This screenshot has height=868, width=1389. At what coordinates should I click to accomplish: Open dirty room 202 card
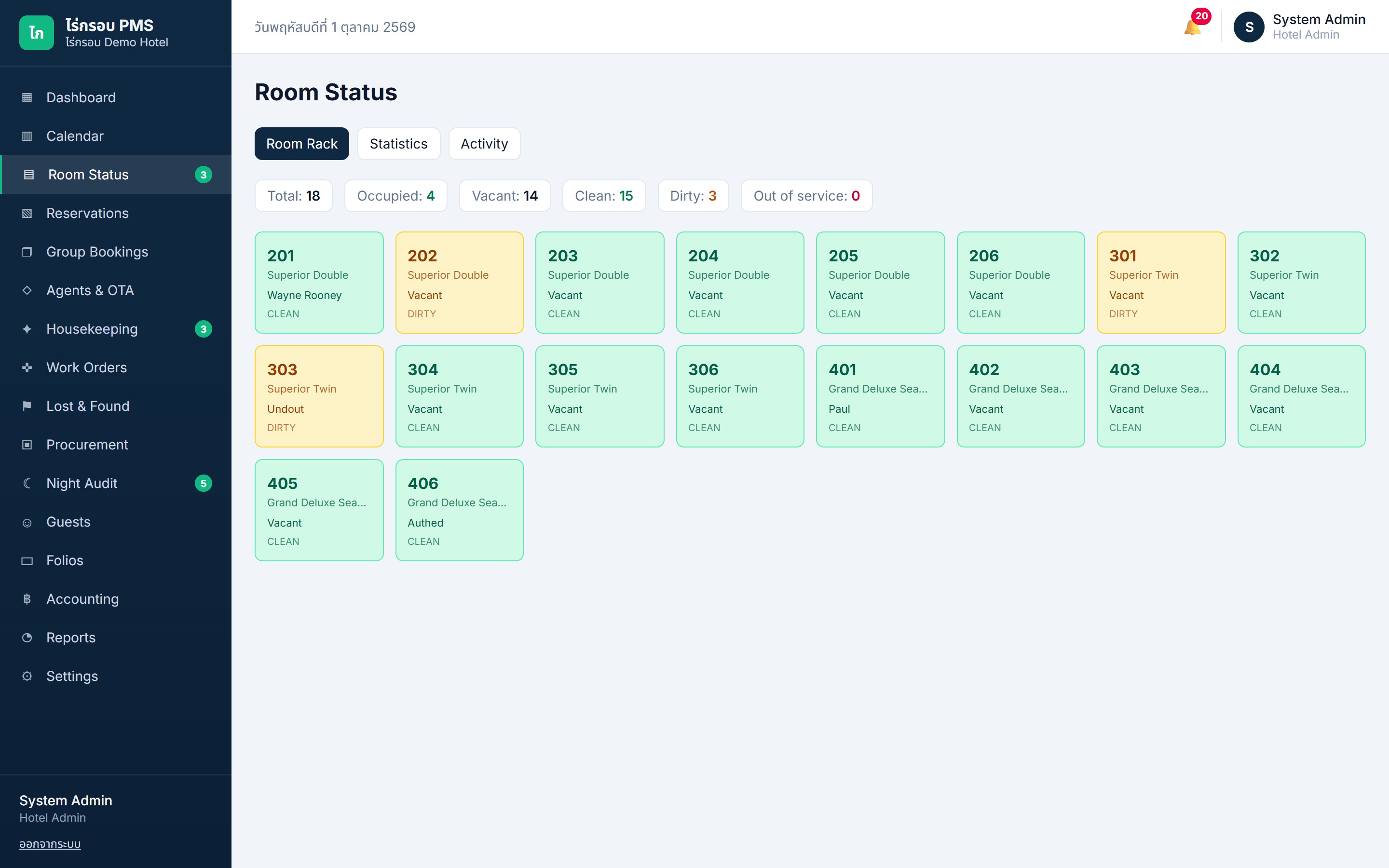coord(460,283)
